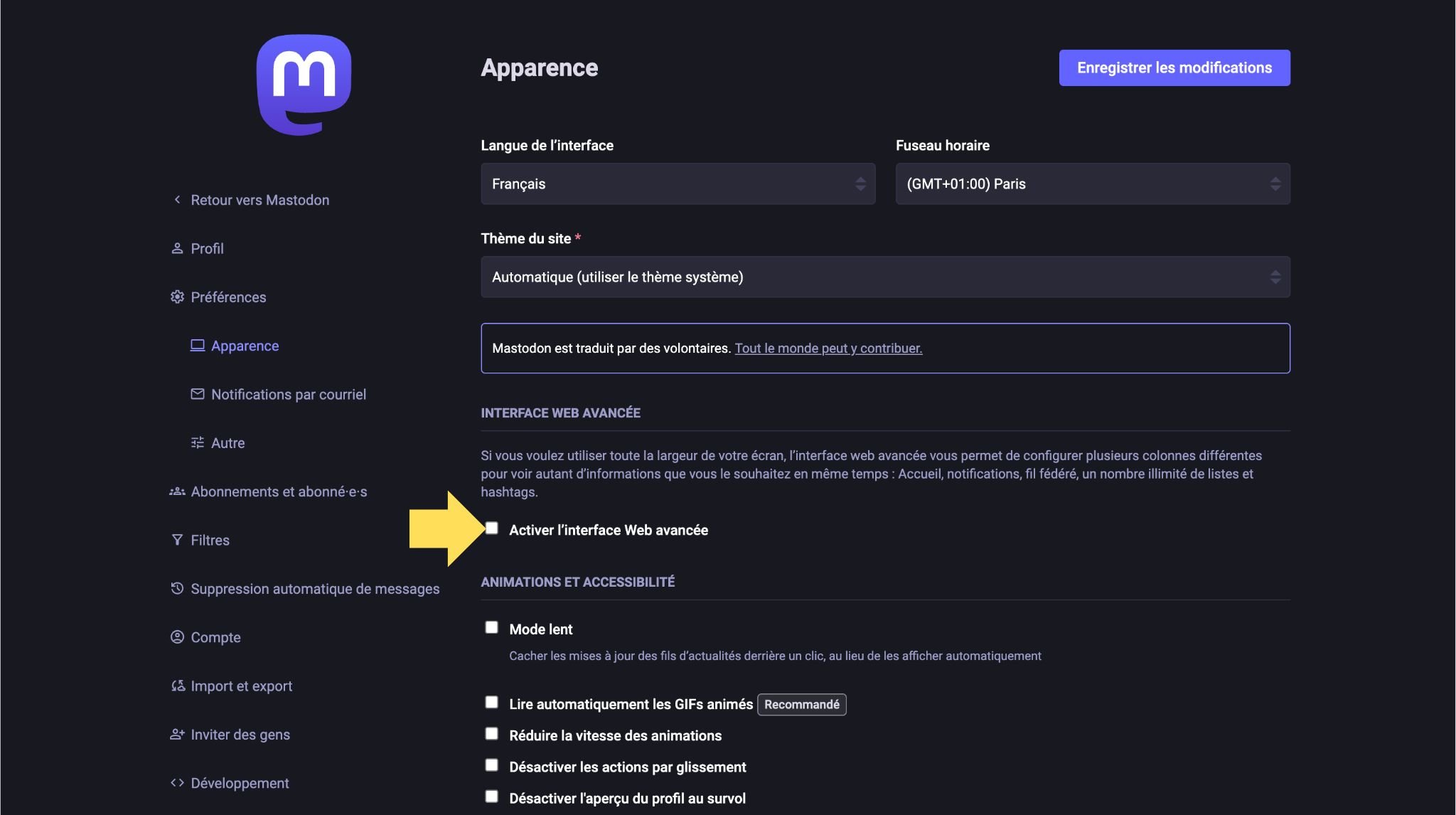This screenshot has width=1456, height=815.
Task: Enable Mode lent
Action: point(492,627)
